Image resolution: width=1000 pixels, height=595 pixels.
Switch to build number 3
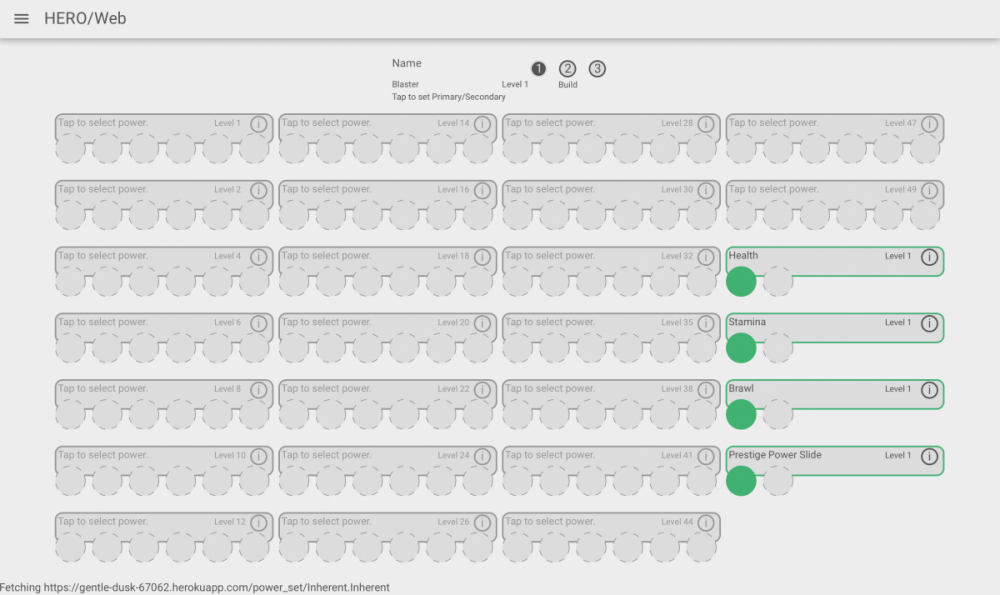[x=597, y=69]
